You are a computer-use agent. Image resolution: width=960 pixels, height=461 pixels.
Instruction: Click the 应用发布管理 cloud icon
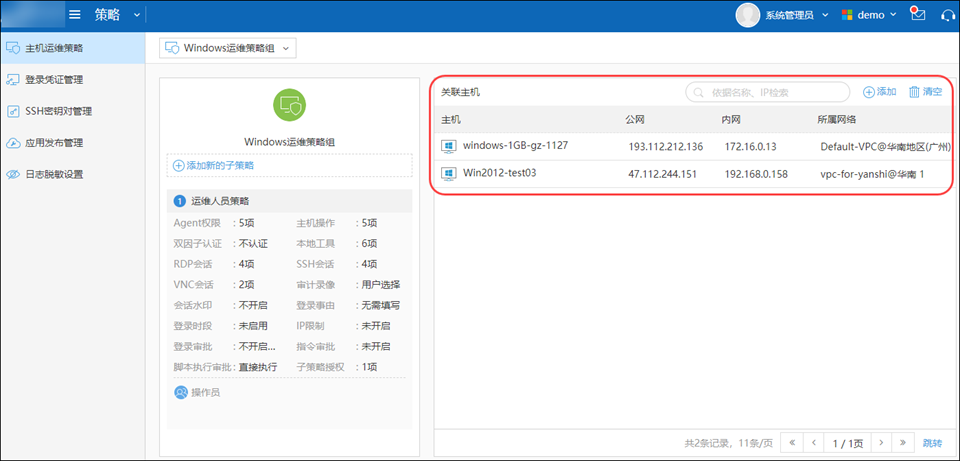[x=13, y=143]
